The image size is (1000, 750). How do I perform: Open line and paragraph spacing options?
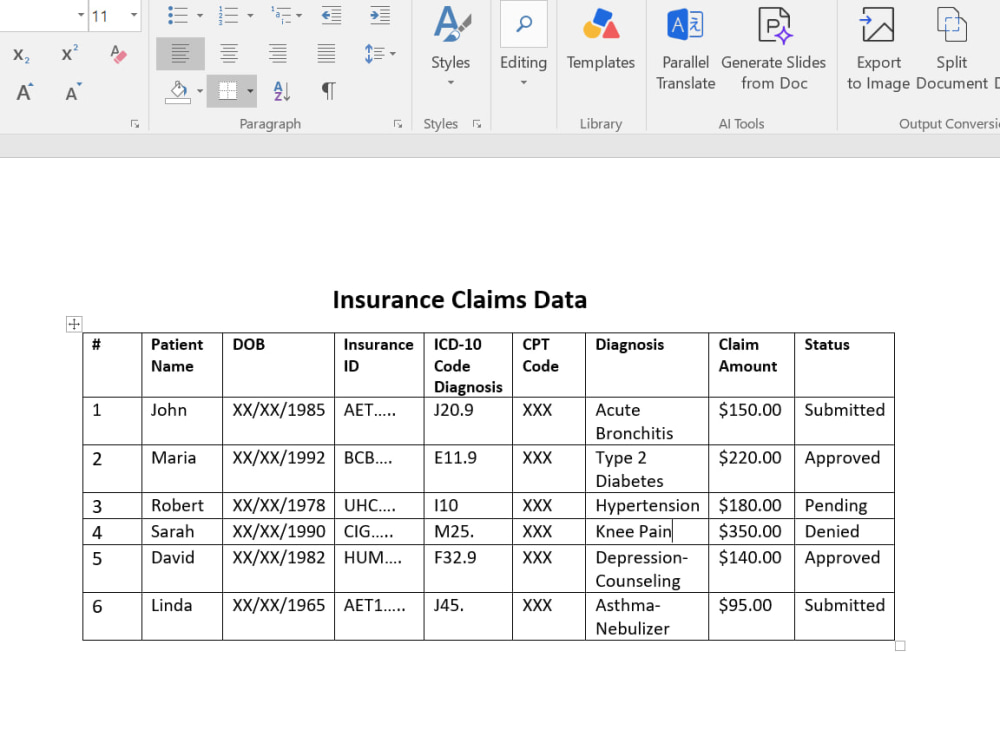[x=374, y=54]
